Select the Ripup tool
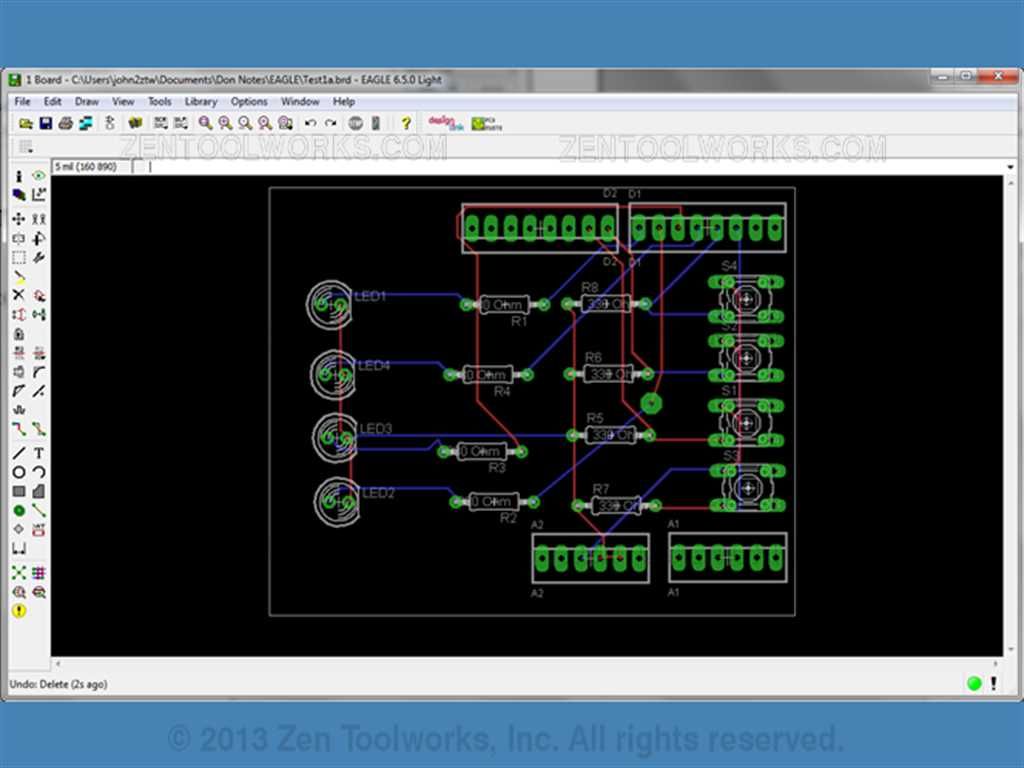1024x768 pixels. click(39, 429)
